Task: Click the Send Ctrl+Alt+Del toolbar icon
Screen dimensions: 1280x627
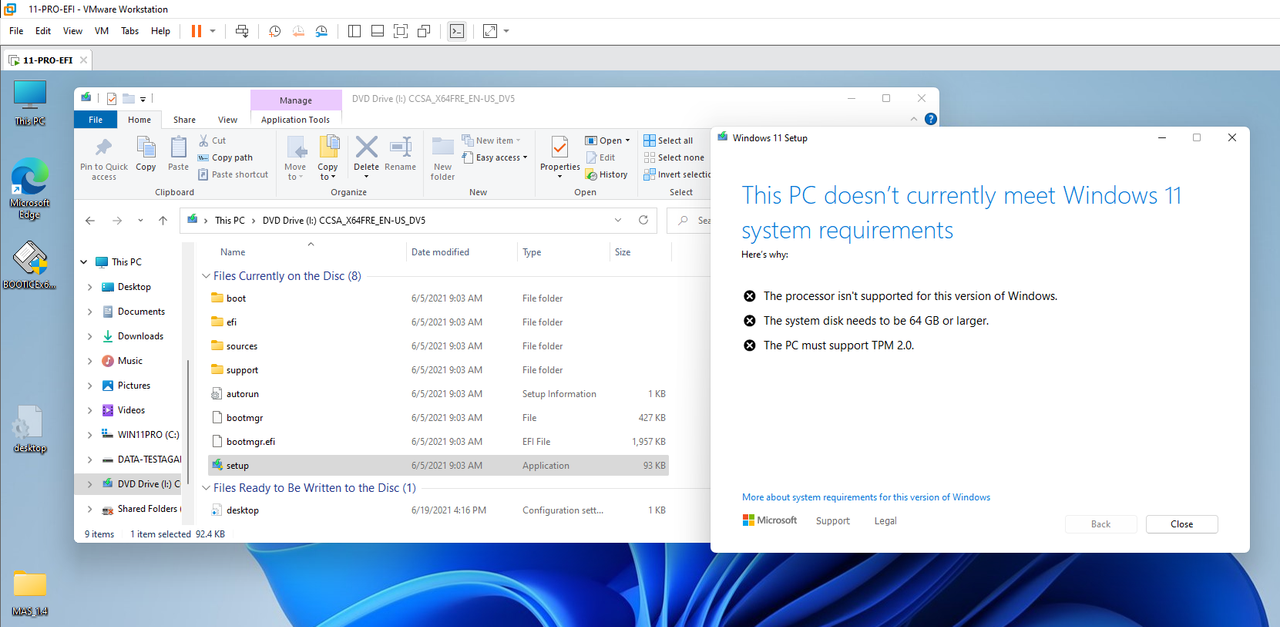Action: pyautogui.click(x=242, y=31)
